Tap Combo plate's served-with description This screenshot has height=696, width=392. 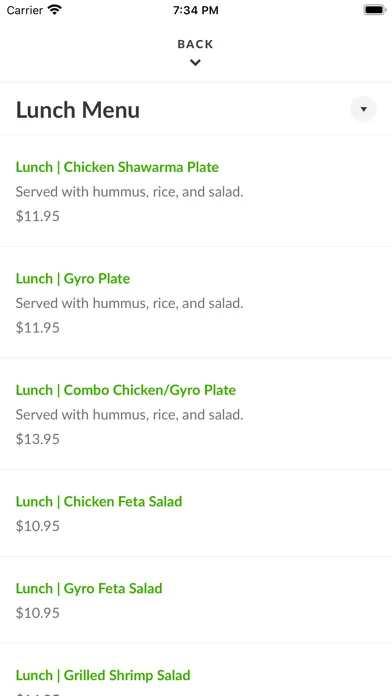tap(130, 415)
